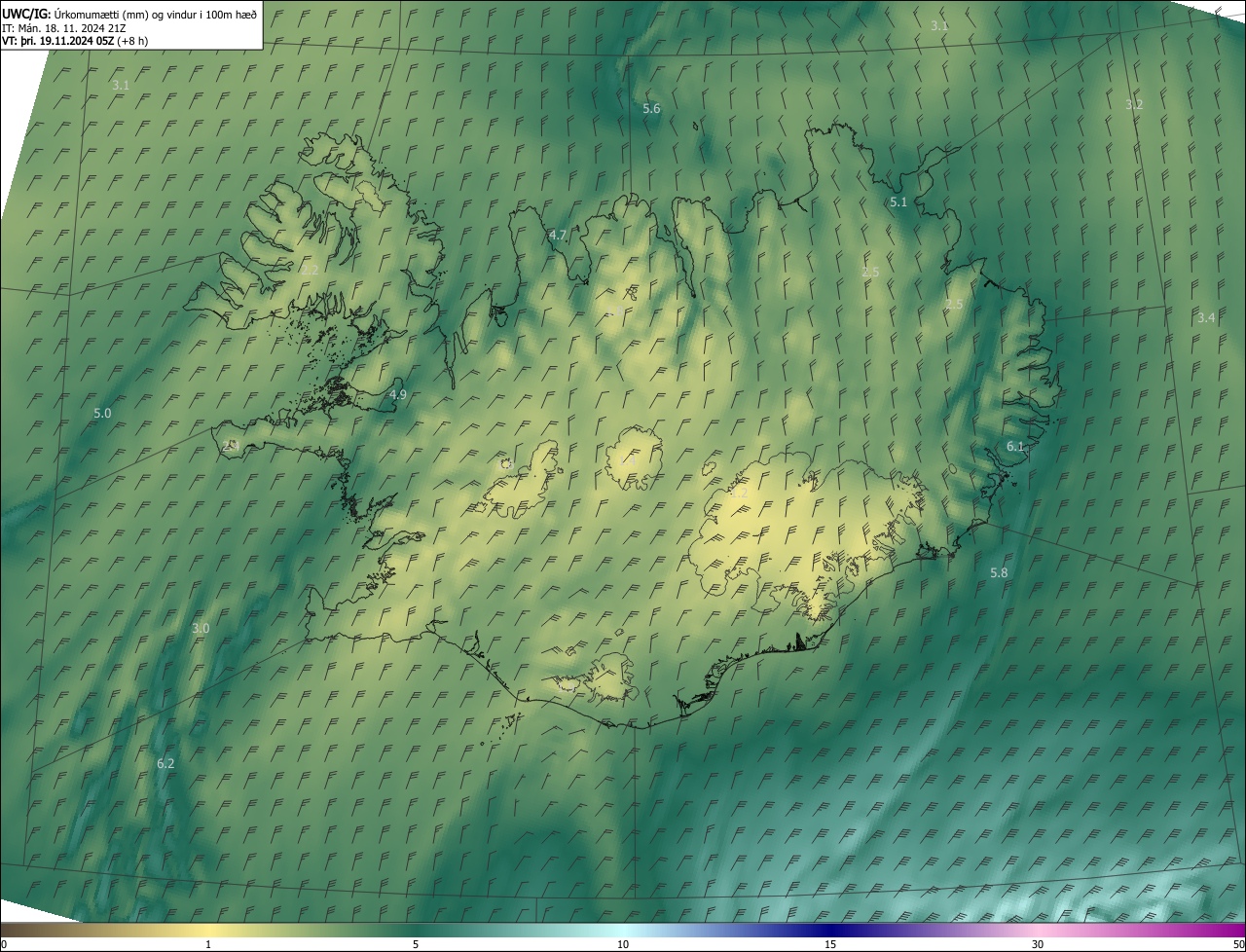
Task: Click the 4.7 value label
Action: (x=558, y=236)
